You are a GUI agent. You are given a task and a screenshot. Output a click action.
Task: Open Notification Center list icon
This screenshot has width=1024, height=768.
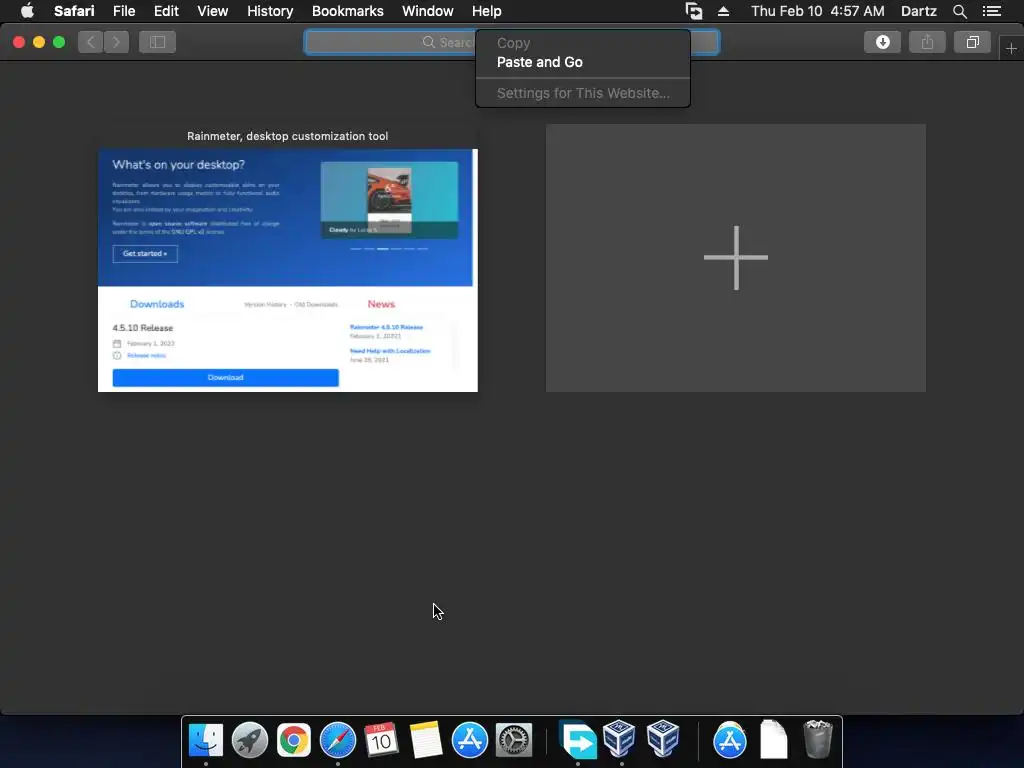click(992, 11)
